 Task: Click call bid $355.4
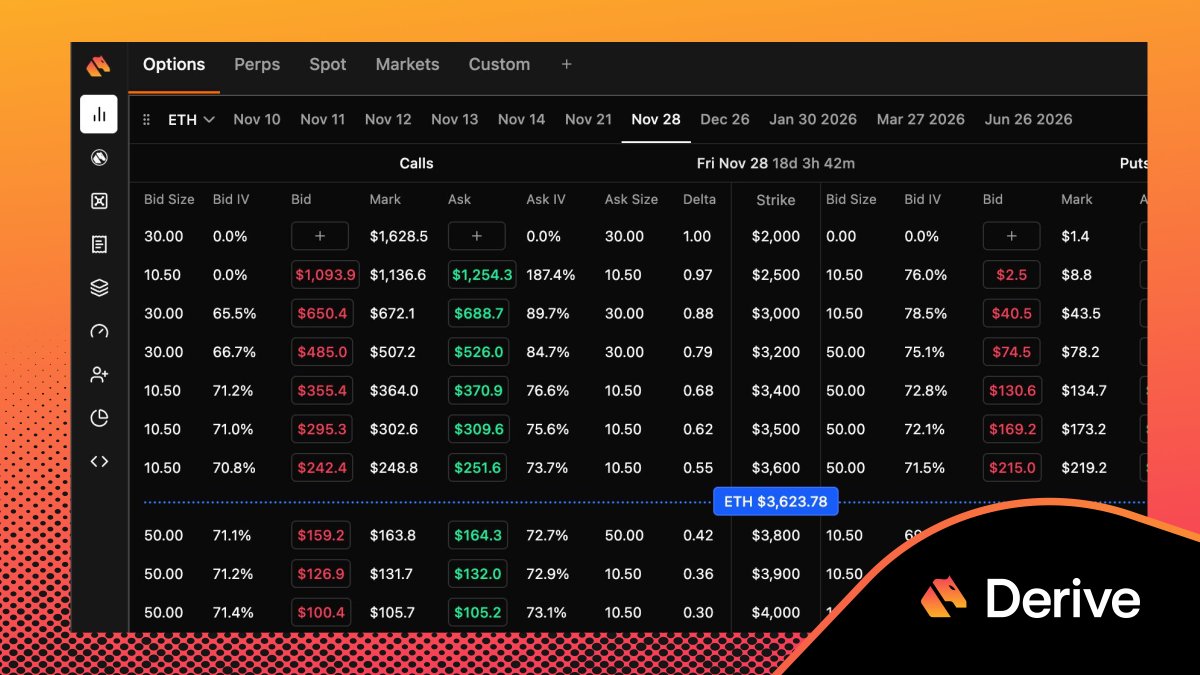[321, 390]
